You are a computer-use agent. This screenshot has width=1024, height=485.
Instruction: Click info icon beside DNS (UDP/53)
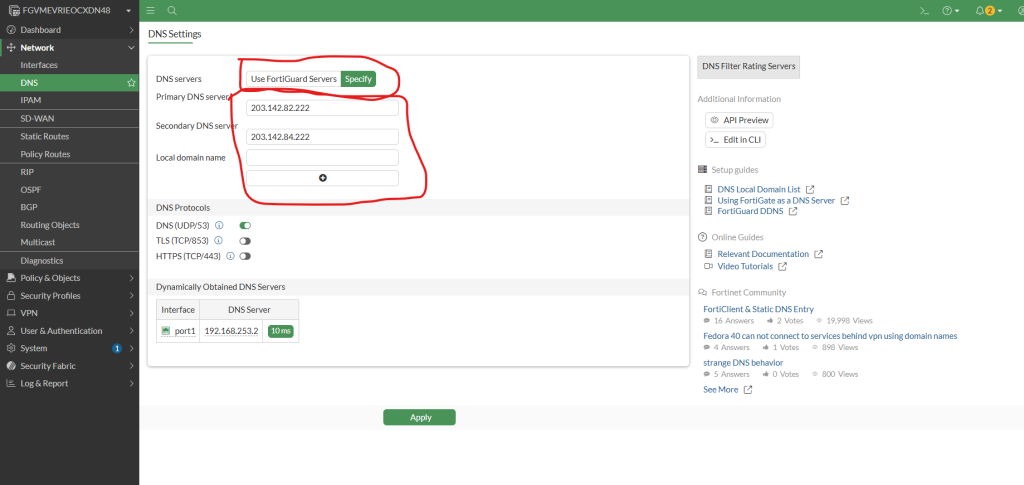tap(219, 225)
